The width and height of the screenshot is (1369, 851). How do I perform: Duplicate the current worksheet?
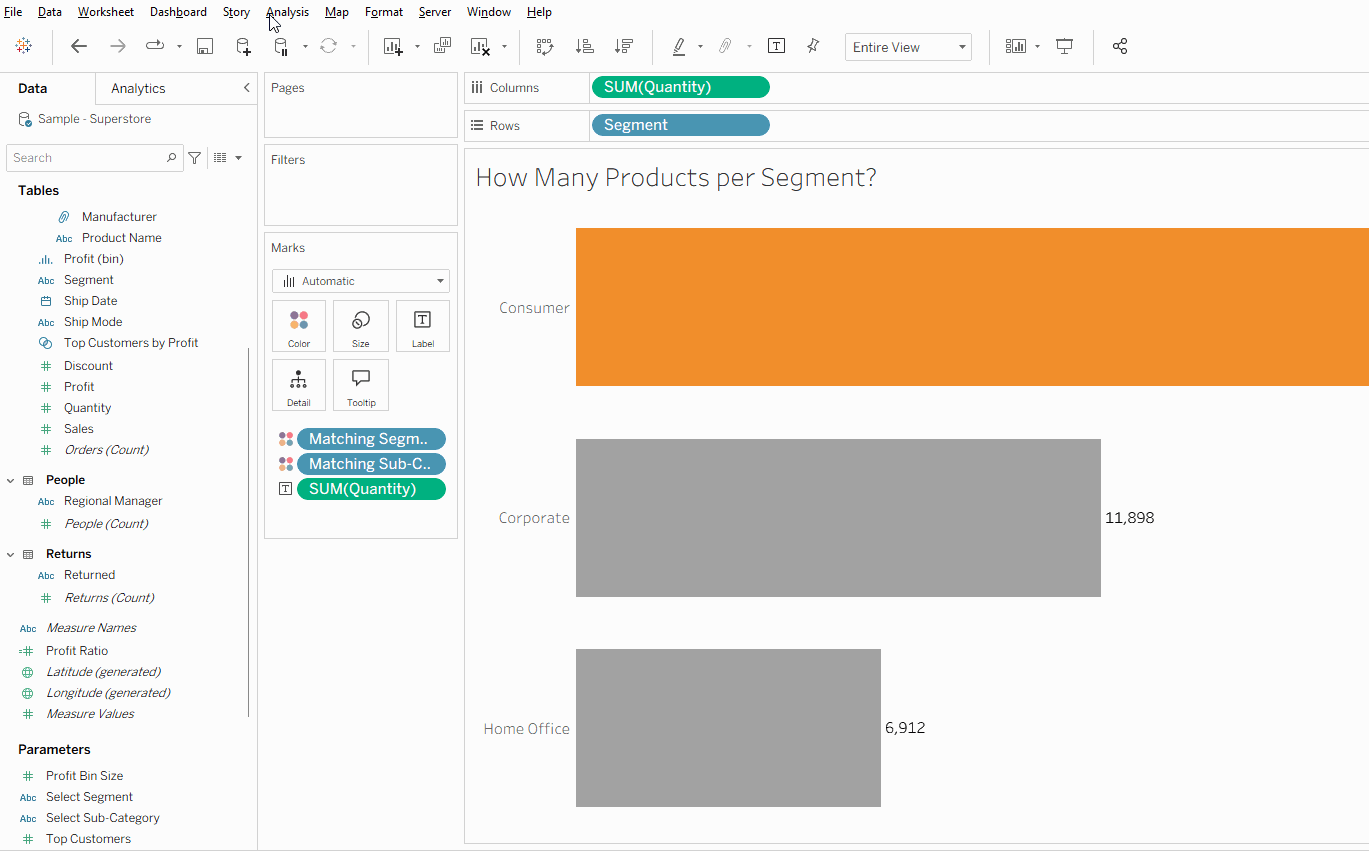pyautogui.click(x=442, y=46)
